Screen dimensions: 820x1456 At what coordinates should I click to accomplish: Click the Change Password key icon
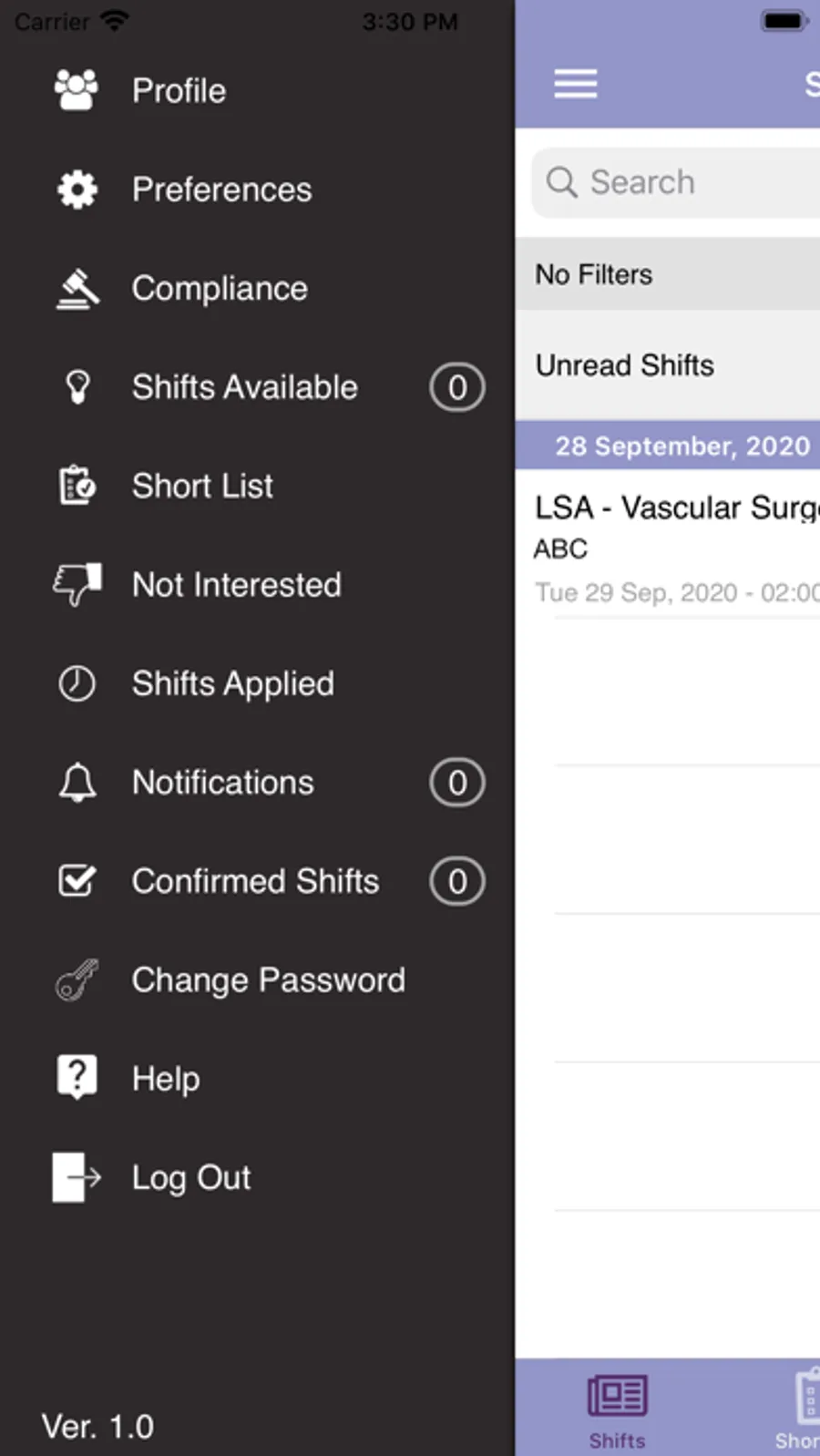coord(77,980)
